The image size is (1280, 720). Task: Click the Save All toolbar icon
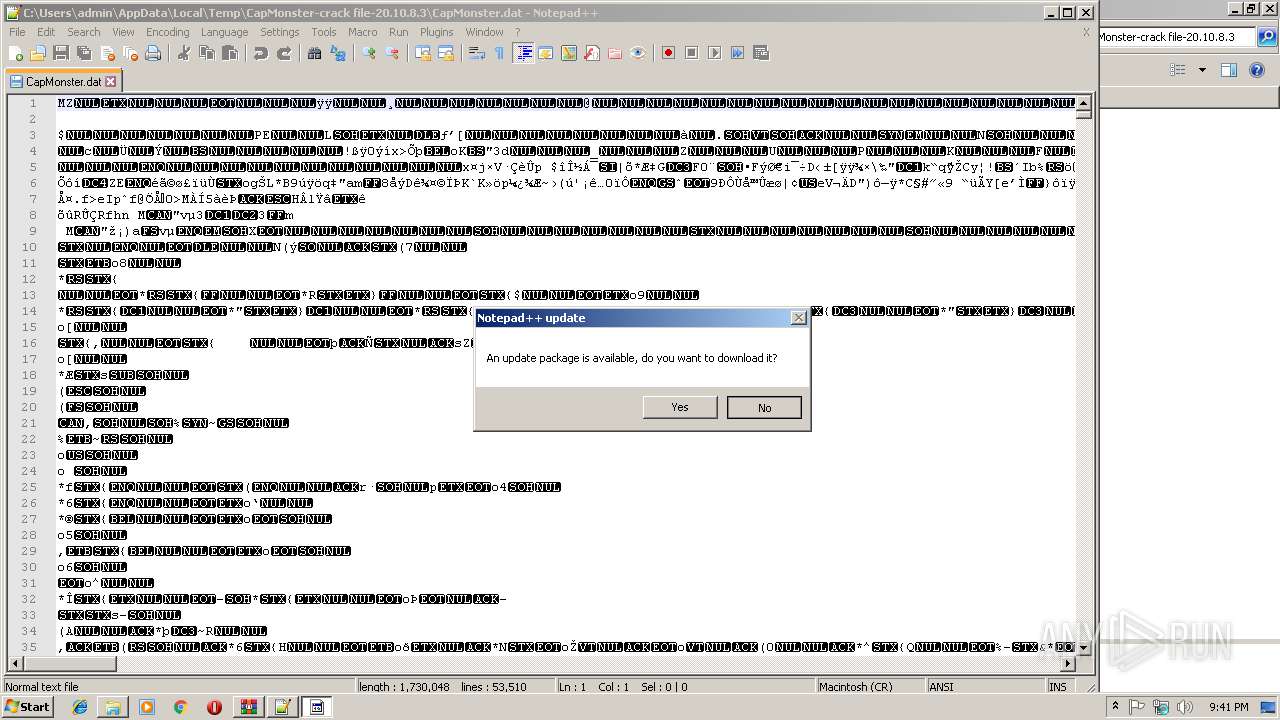84,53
